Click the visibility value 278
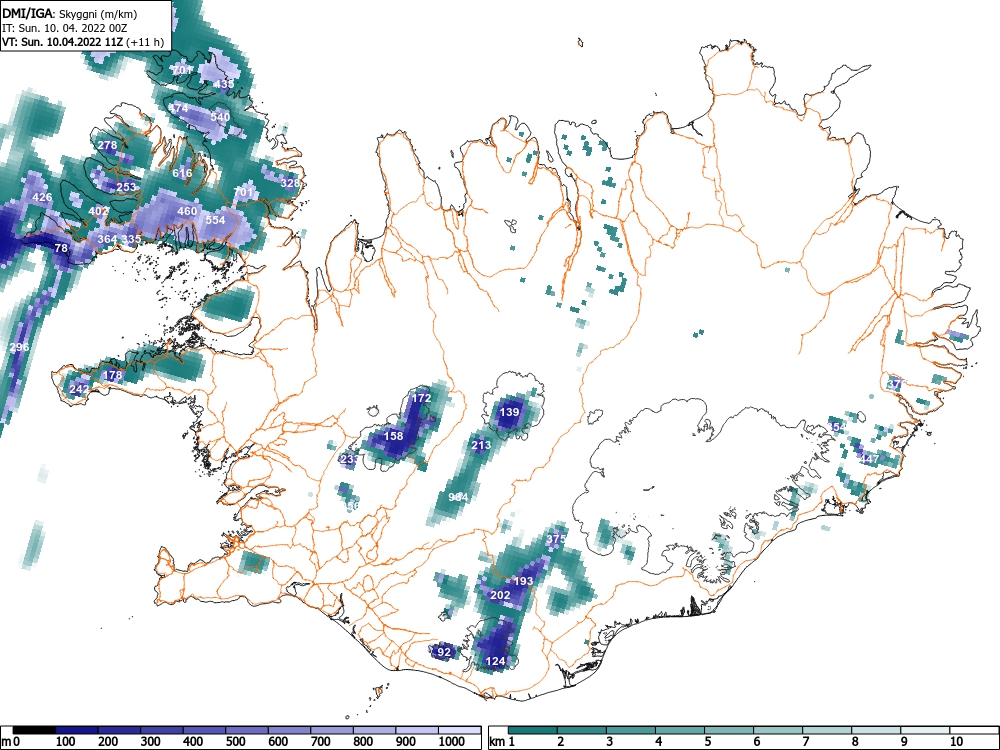The image size is (1000, 750). (107, 145)
